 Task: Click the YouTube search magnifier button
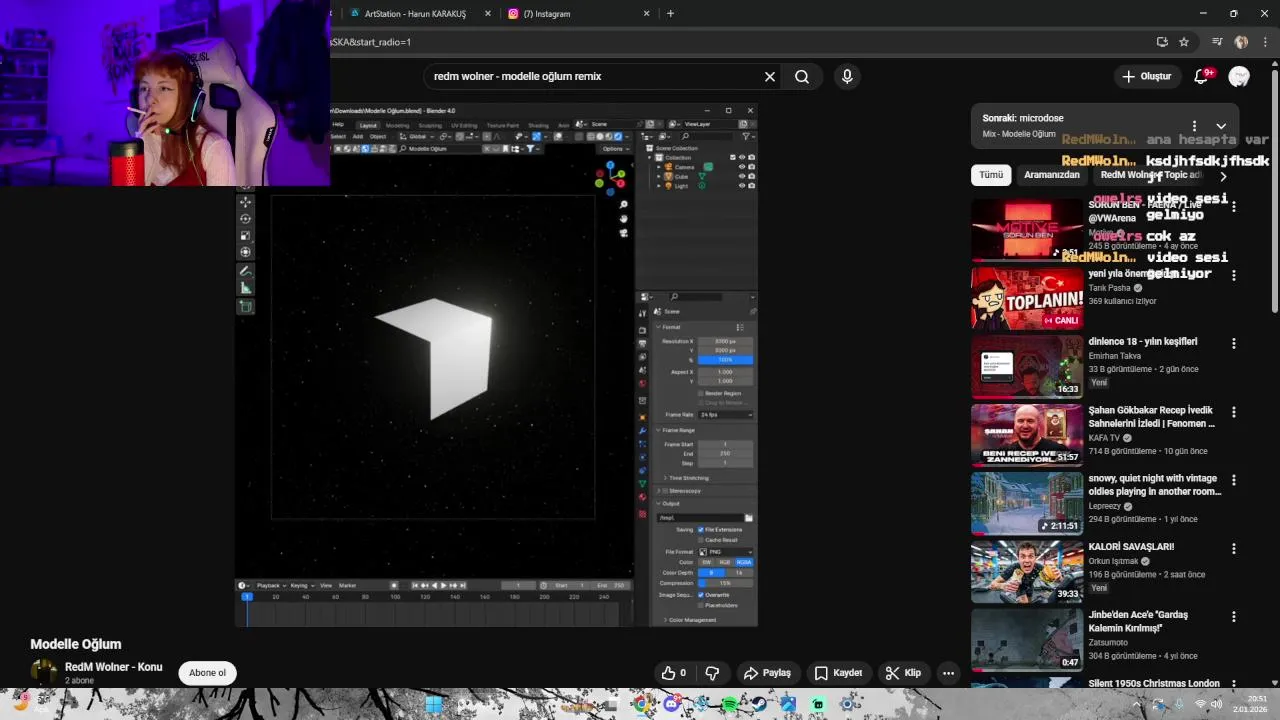coord(802,77)
